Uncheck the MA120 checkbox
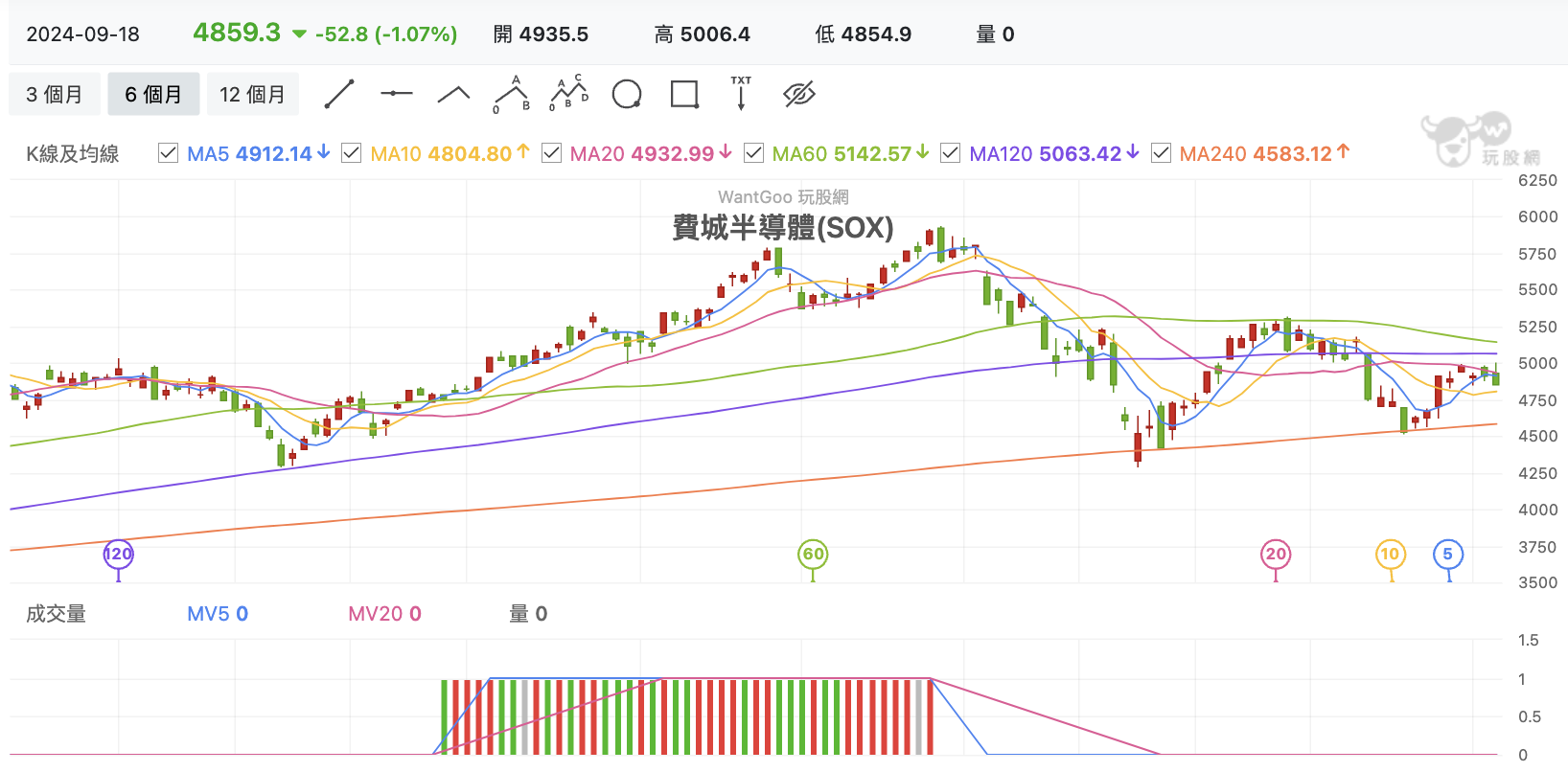The image size is (1568, 772). coord(950,153)
